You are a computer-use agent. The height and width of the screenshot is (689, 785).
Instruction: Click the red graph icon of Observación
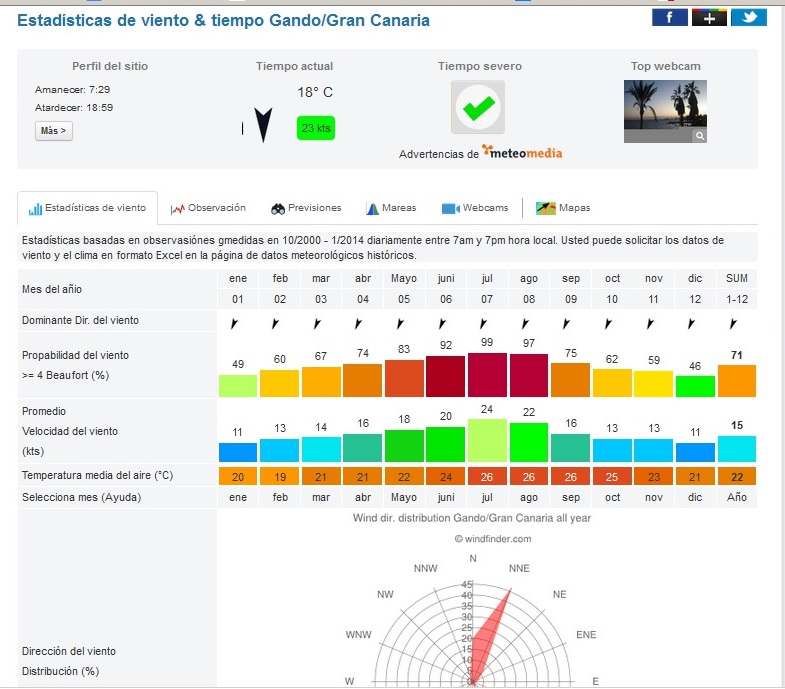point(178,209)
